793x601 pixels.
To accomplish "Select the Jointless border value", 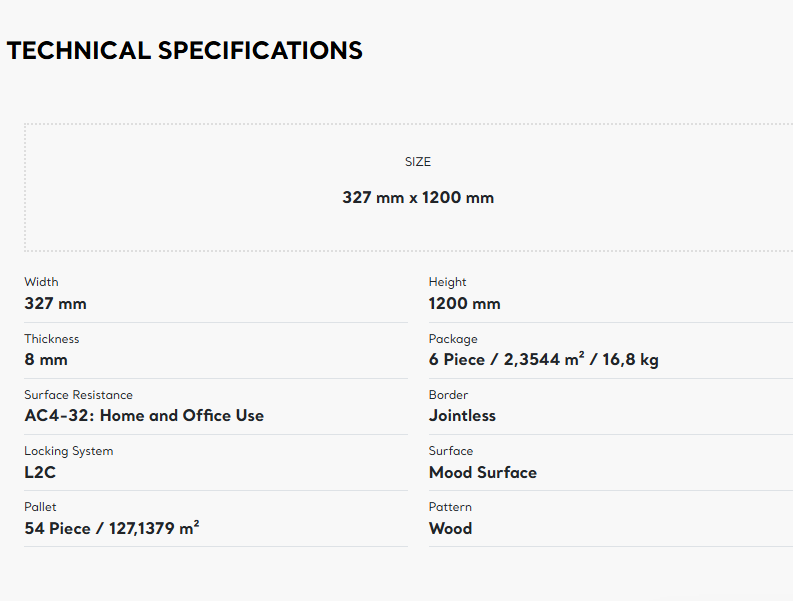I will click(x=462, y=415).
